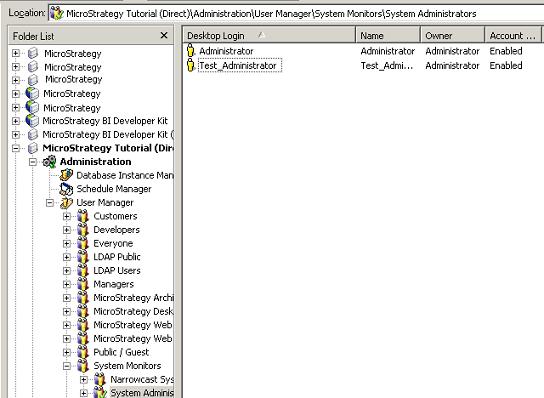
Task: Expand the System Adminis subgroup
Action: (84, 393)
